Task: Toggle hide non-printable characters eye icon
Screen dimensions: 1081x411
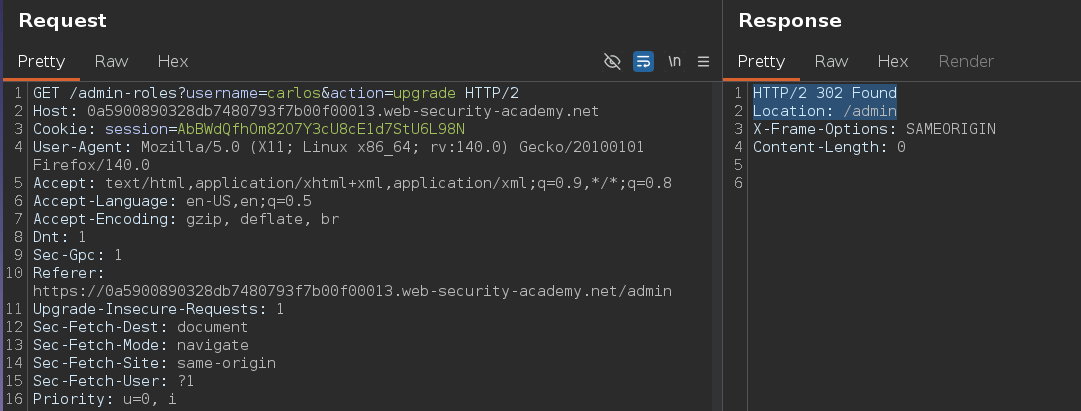Action: pos(612,61)
